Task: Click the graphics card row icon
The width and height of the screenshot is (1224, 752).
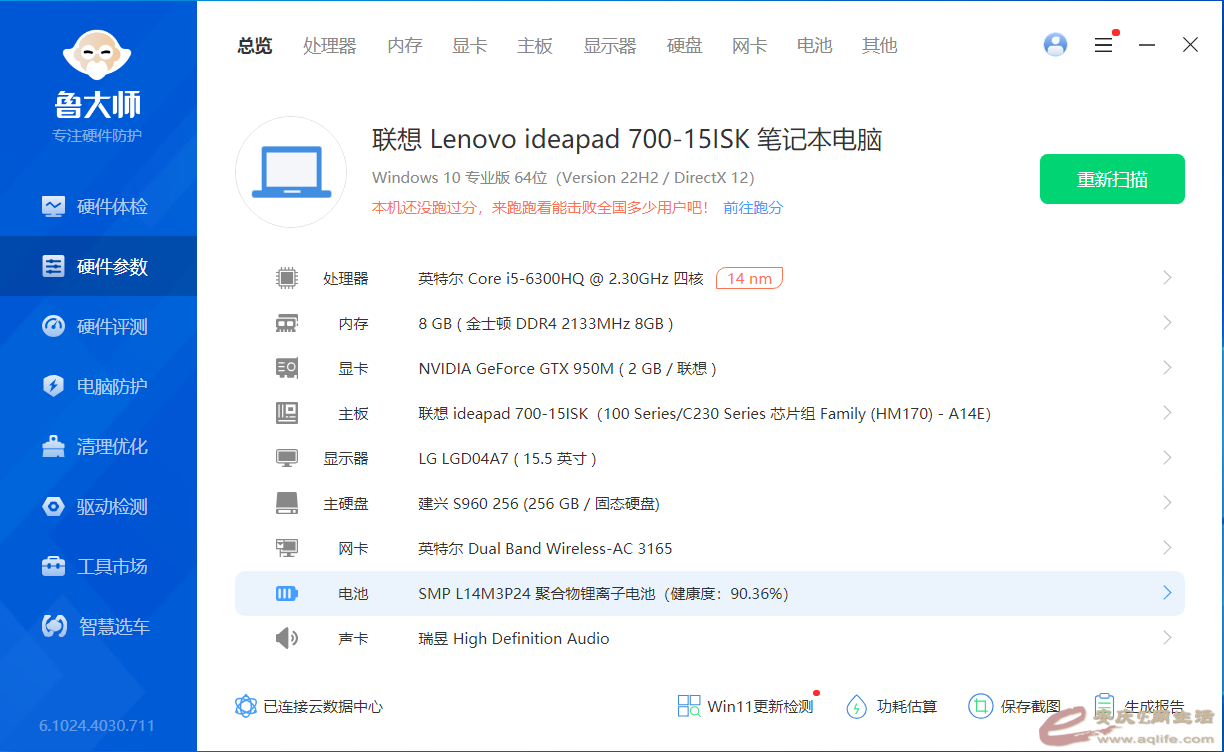Action: tap(287, 368)
